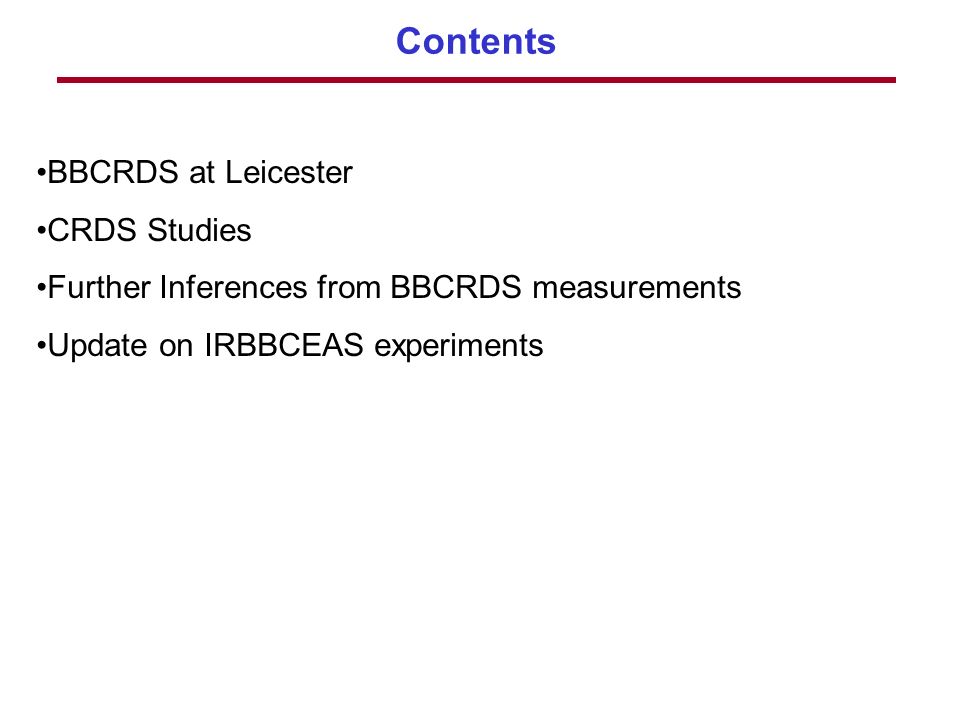The width and height of the screenshot is (960, 720).
Task: Click "BBCRDS" in the third bullet line
Action: click(x=456, y=287)
